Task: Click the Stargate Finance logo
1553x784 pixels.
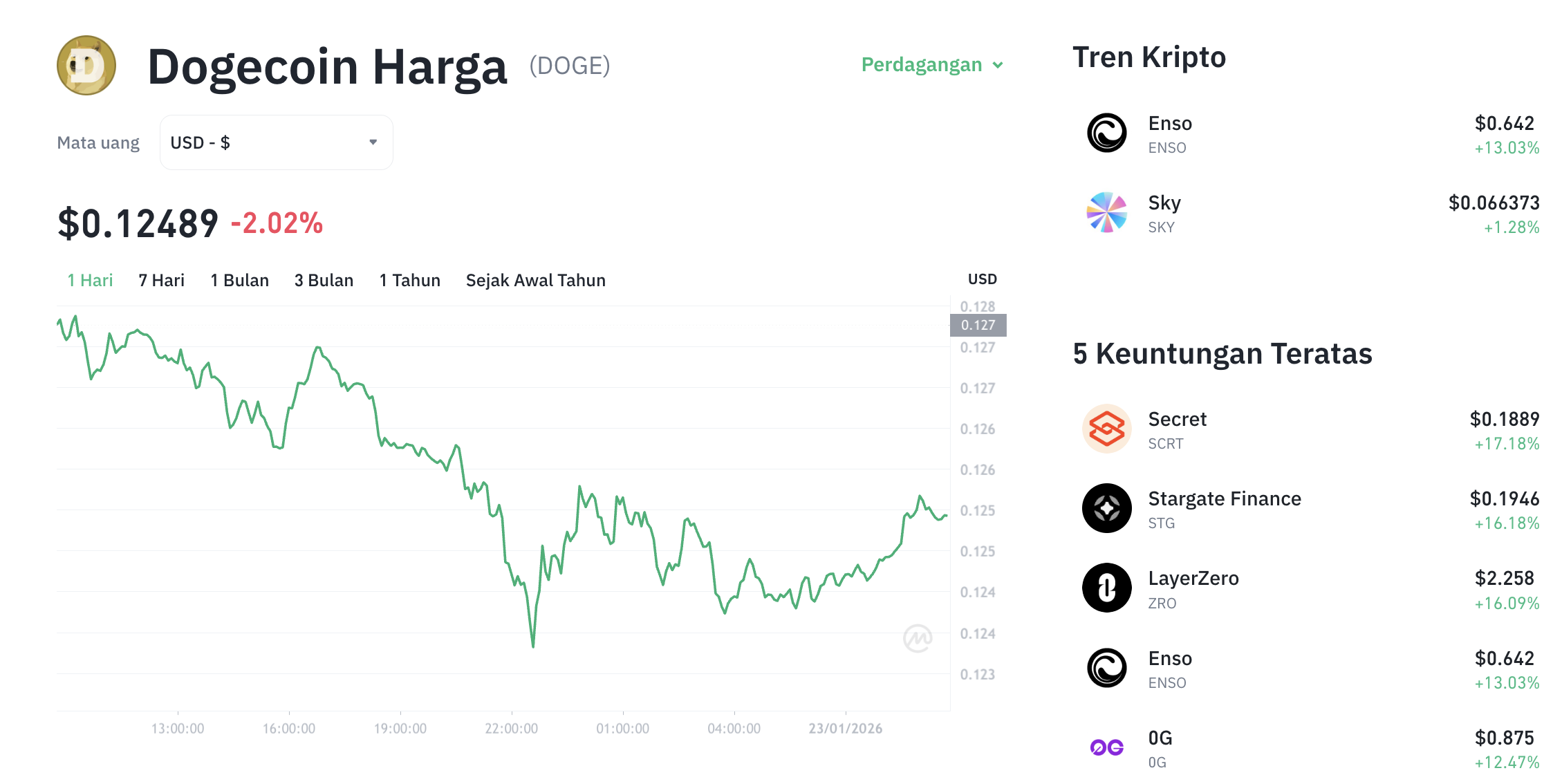Action: point(1107,509)
